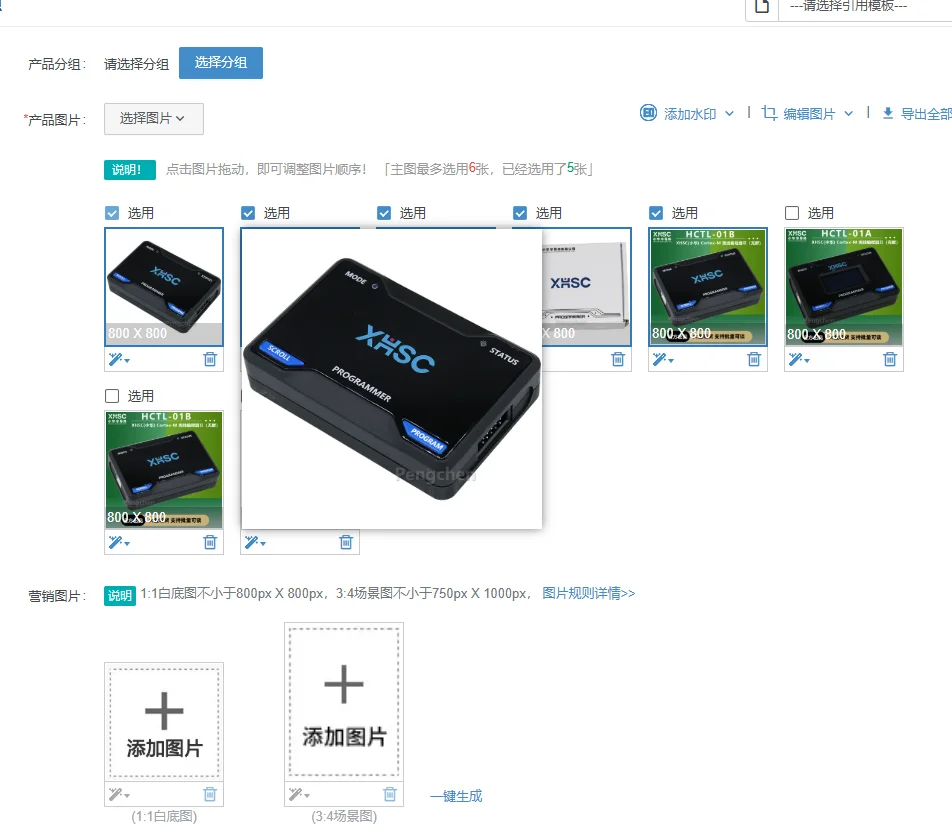
Task: Delete the second-row HCTL-01B image
Action: [x=210, y=542]
